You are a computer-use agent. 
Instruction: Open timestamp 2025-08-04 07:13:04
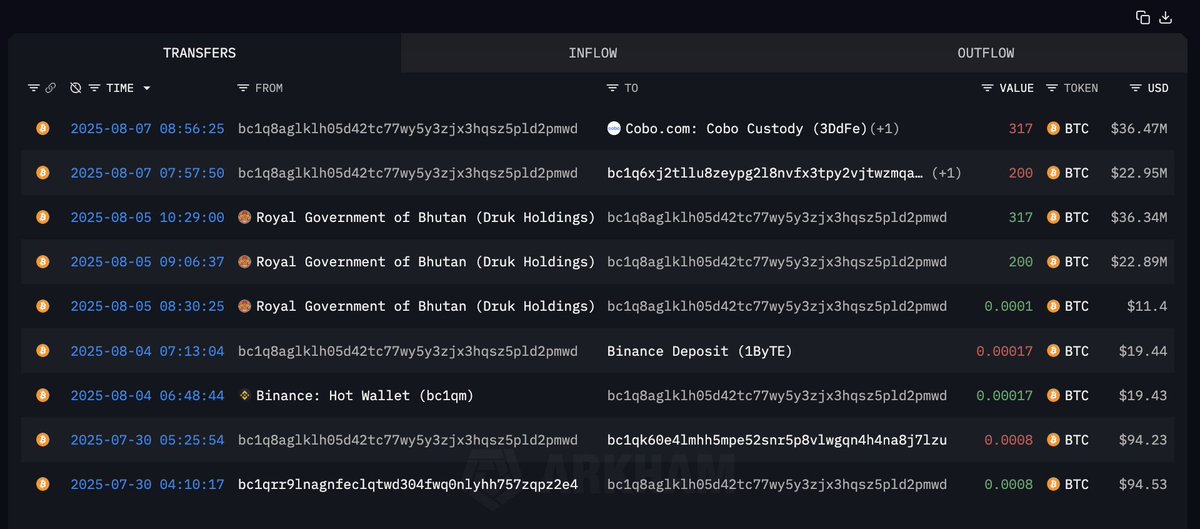(x=147, y=351)
